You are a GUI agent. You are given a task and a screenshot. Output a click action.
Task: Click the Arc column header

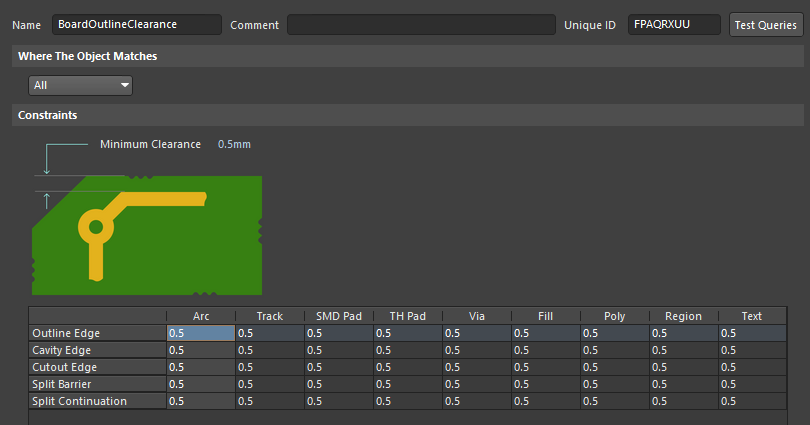[201, 316]
